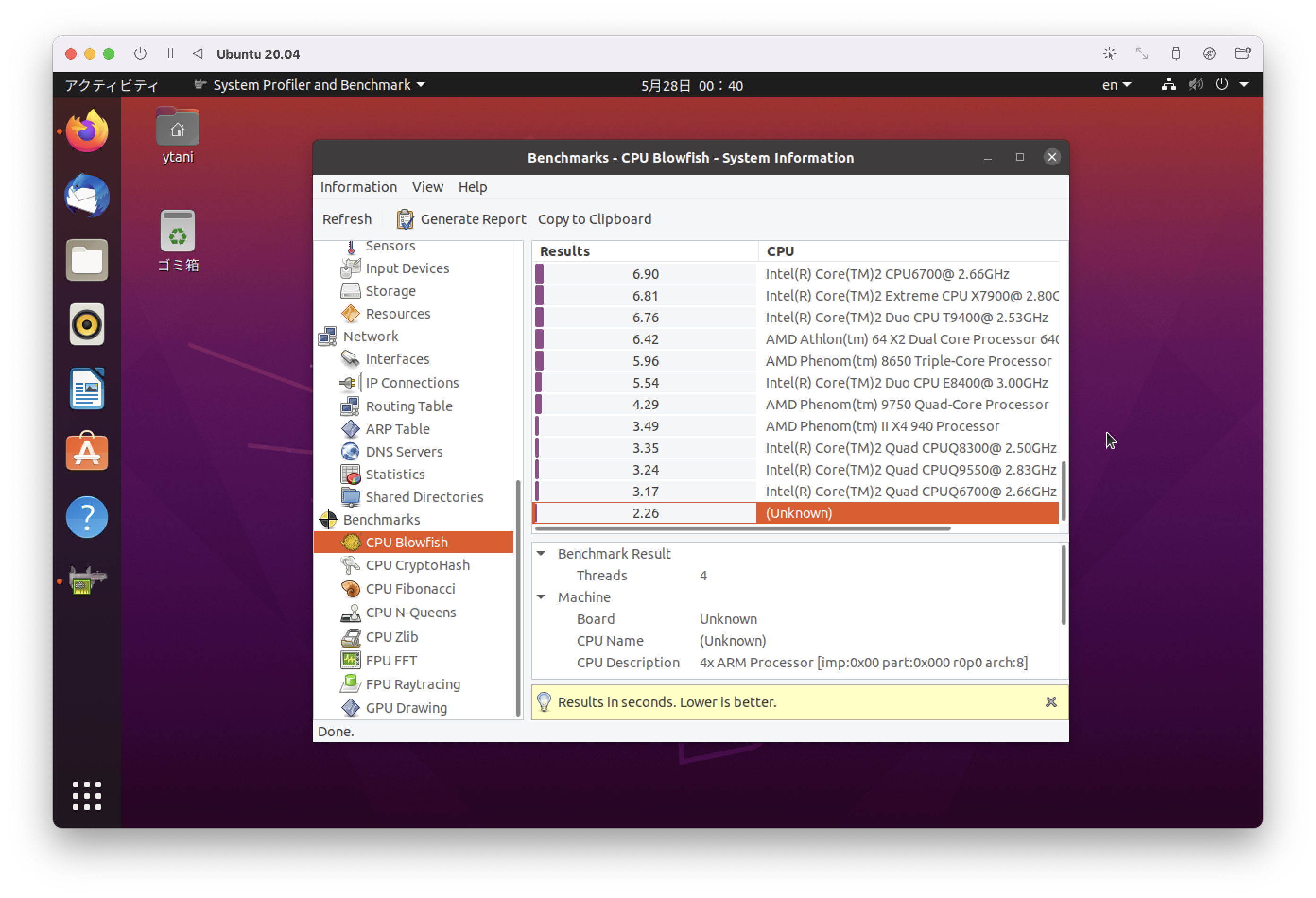Screen dimensions: 1316x898
Task: Click Copy to Clipboard
Action: point(595,219)
